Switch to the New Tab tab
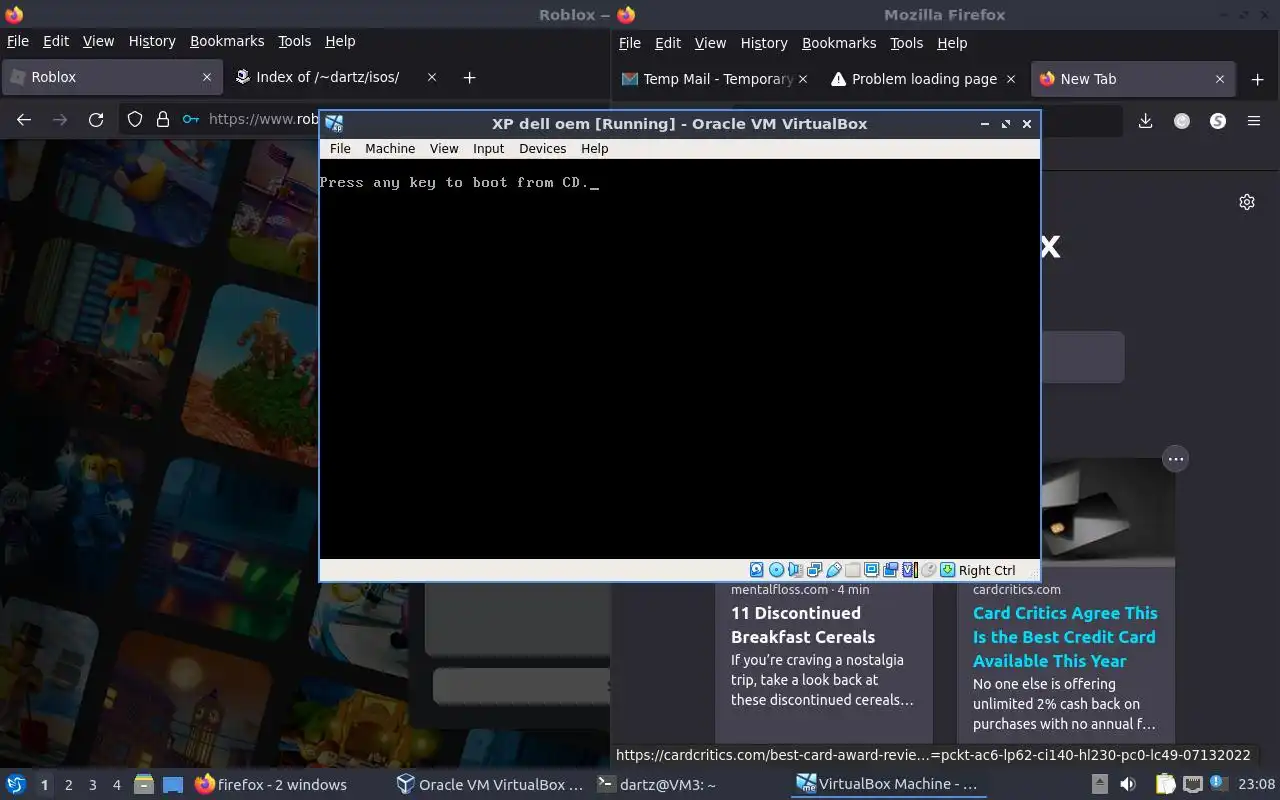 (x=1132, y=79)
